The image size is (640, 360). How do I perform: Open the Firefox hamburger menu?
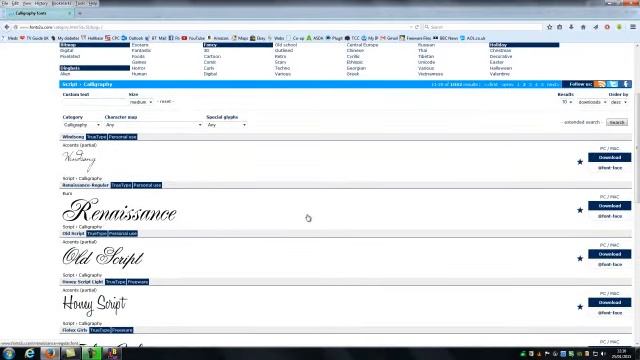pyautogui.click(x=633, y=27)
